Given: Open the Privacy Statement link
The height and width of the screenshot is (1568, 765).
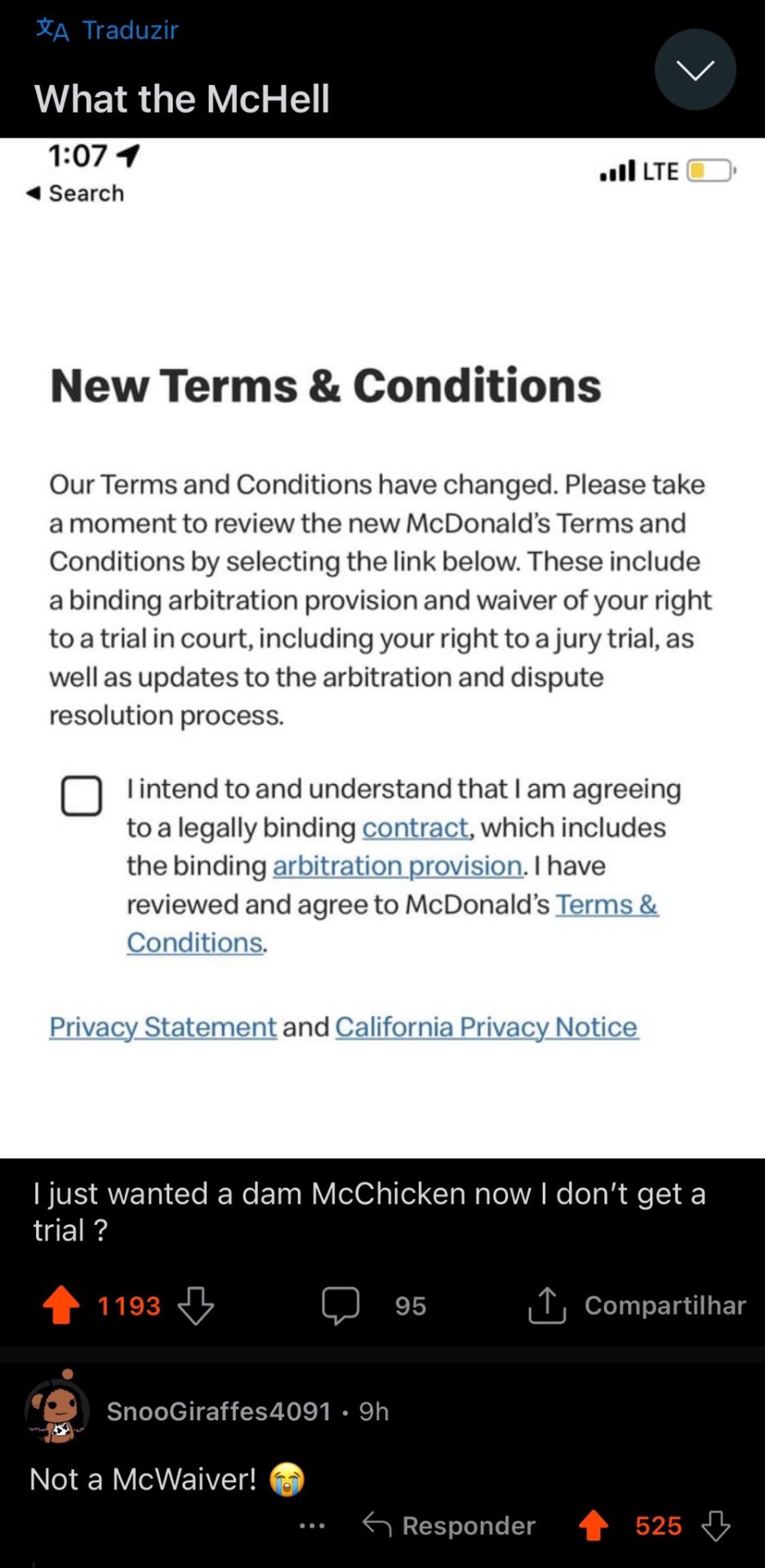Looking at the screenshot, I should click(x=162, y=1027).
